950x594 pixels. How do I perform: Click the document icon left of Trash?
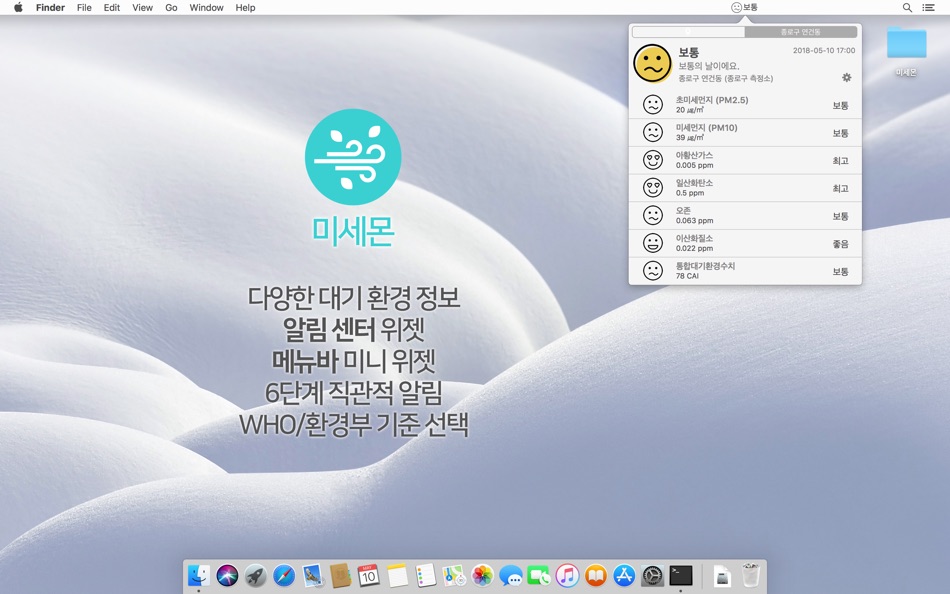pyautogui.click(x=722, y=575)
